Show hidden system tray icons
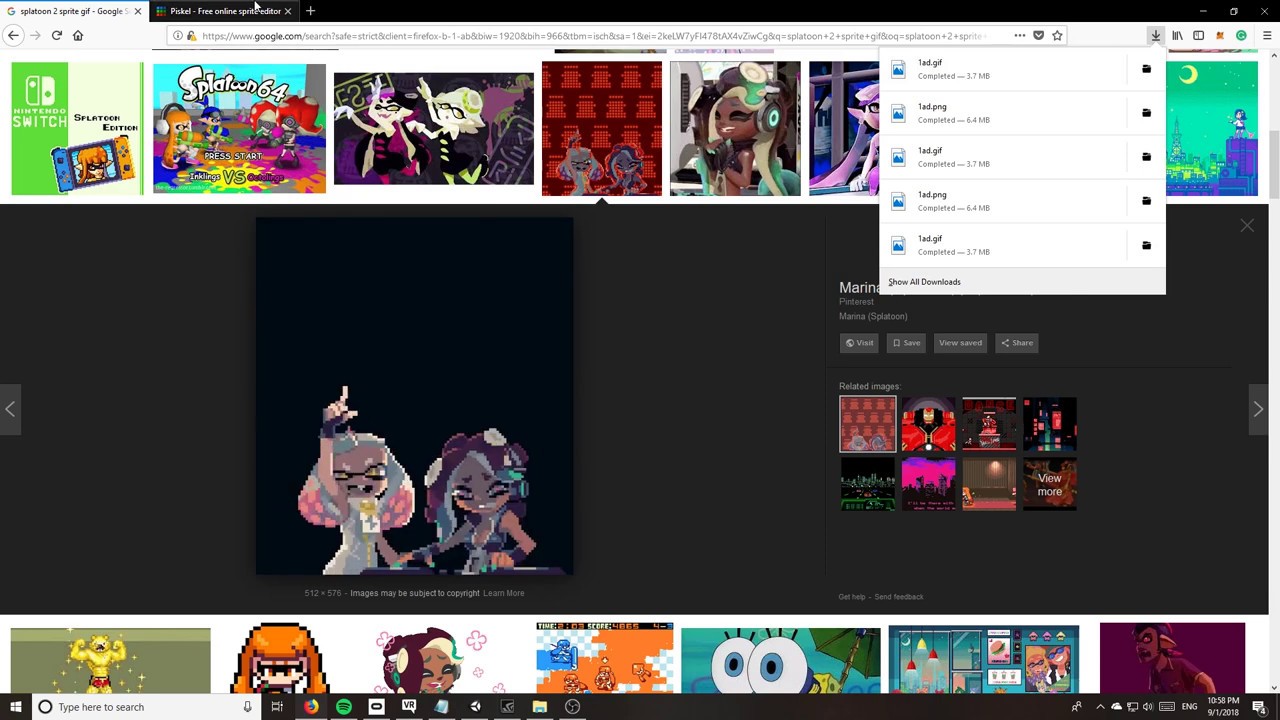Image resolution: width=1280 pixels, height=720 pixels. pos(1099,707)
